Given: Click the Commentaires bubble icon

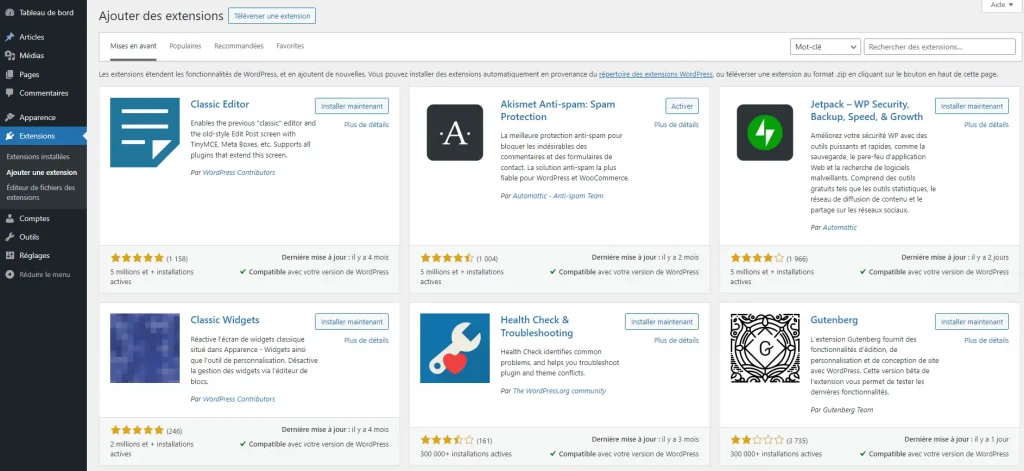Looking at the screenshot, I should tap(10, 93).
